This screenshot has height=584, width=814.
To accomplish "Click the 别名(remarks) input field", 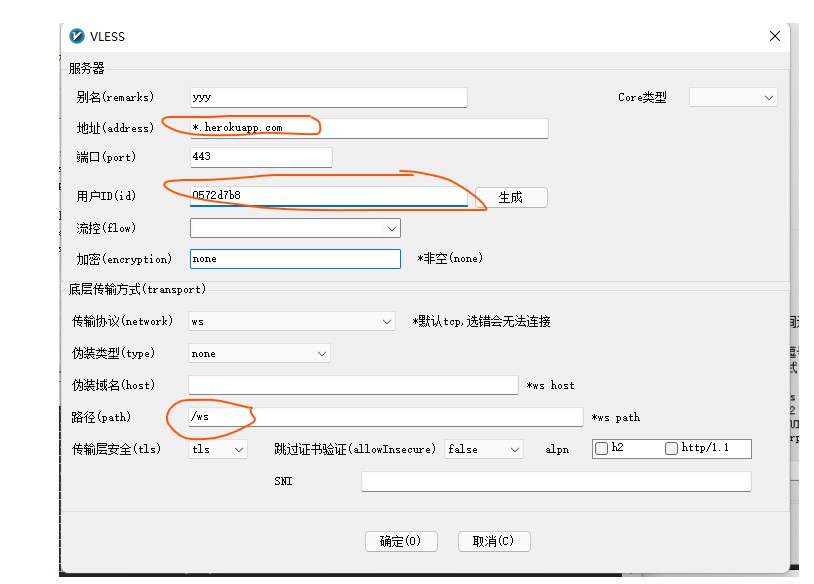I will [x=328, y=97].
